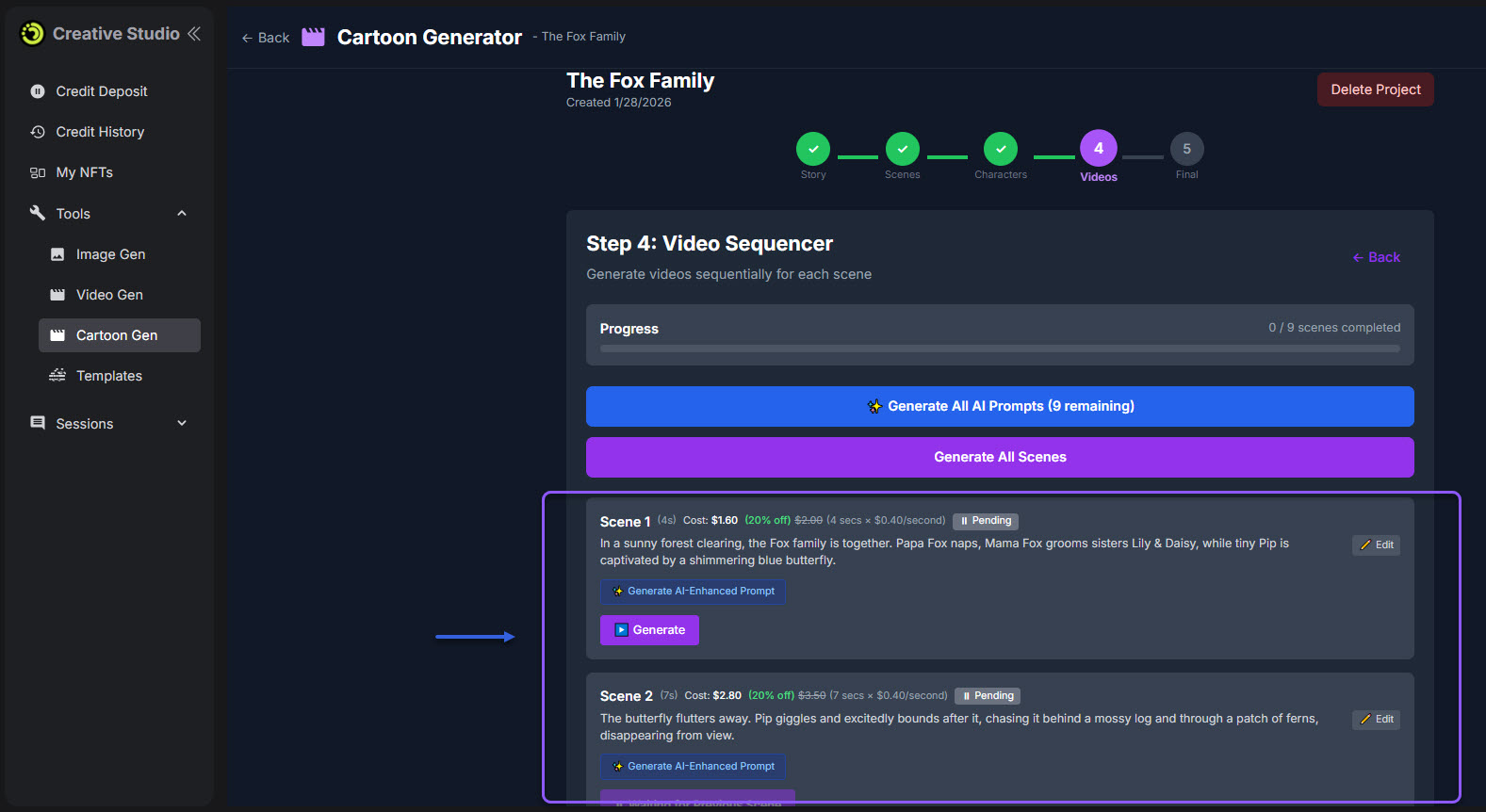
Task: Click Generate All AI Prompts button
Action: pyautogui.click(x=999, y=406)
